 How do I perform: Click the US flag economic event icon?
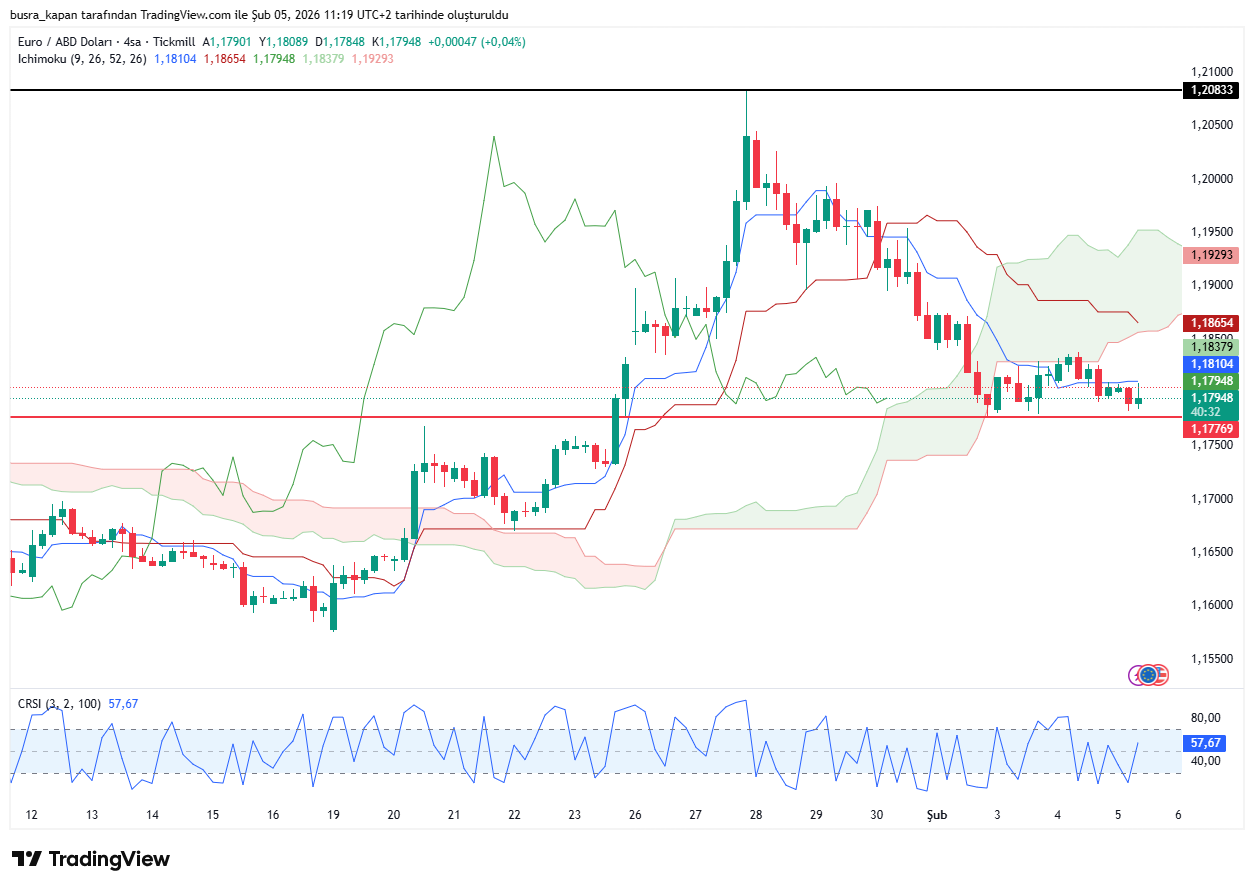1159,675
